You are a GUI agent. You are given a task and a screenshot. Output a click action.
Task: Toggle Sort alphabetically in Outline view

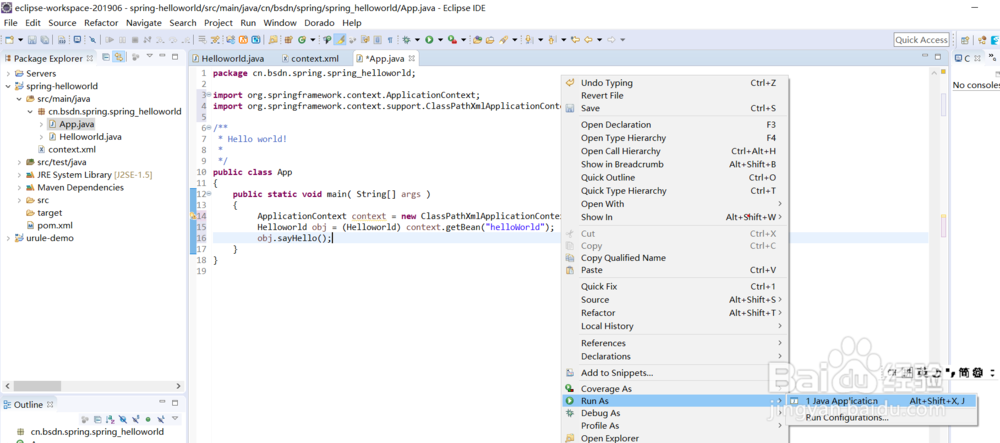pyautogui.click(x=110, y=419)
